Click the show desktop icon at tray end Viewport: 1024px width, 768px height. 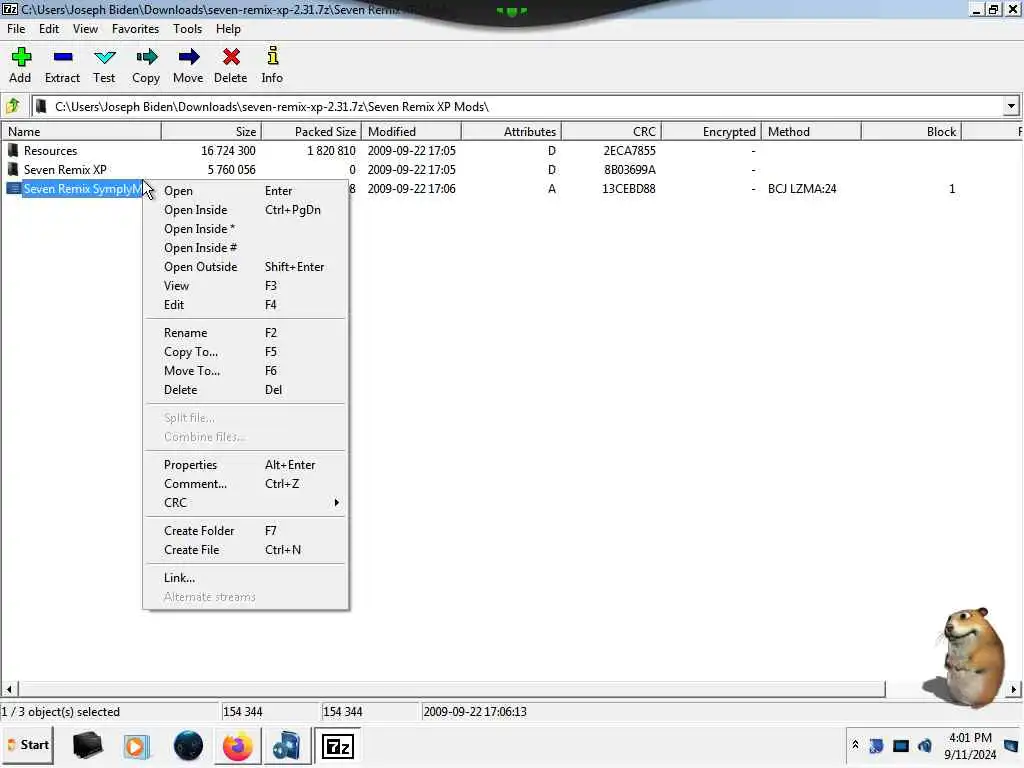tap(1011, 745)
